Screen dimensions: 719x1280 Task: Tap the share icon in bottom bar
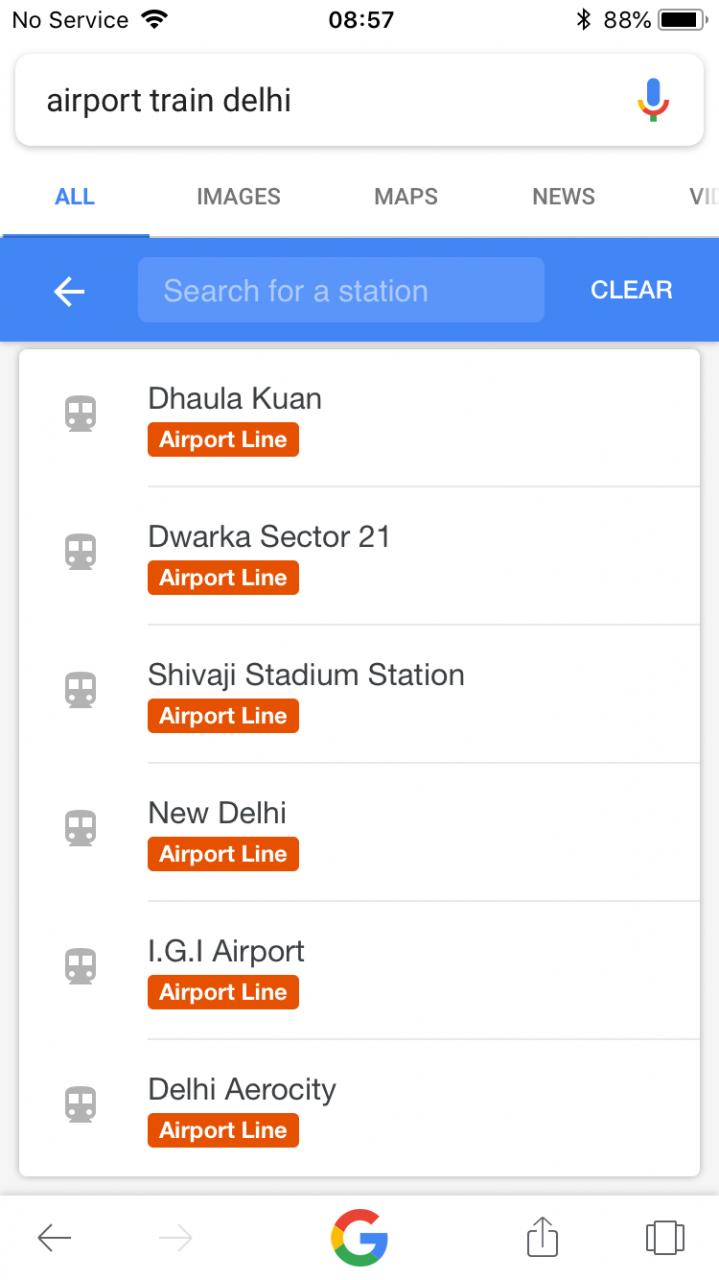[x=542, y=1236]
